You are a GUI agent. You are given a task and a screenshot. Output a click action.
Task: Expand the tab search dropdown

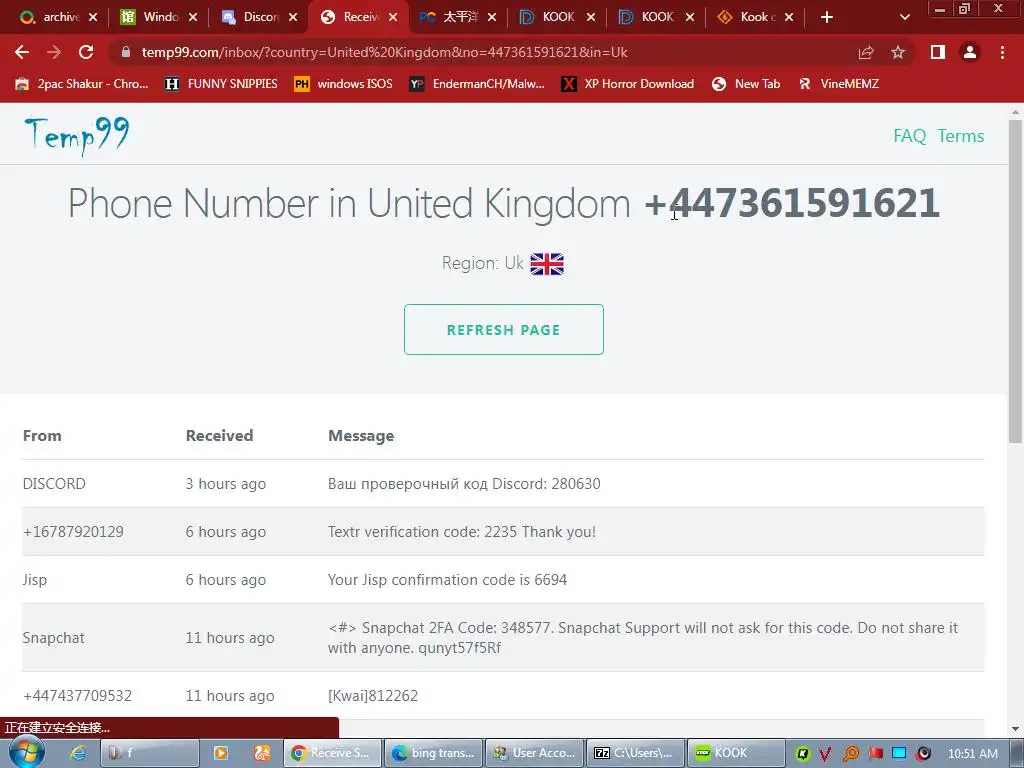point(904,17)
